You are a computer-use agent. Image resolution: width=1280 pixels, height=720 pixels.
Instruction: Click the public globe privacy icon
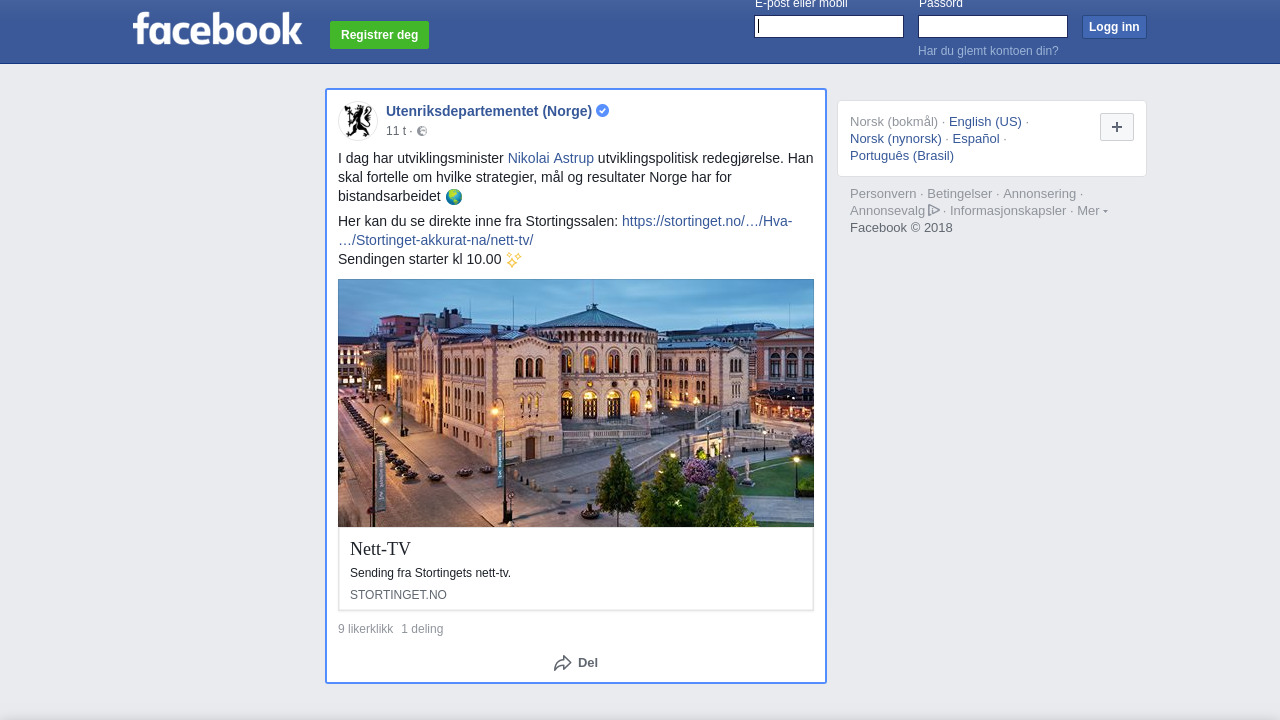(x=422, y=131)
